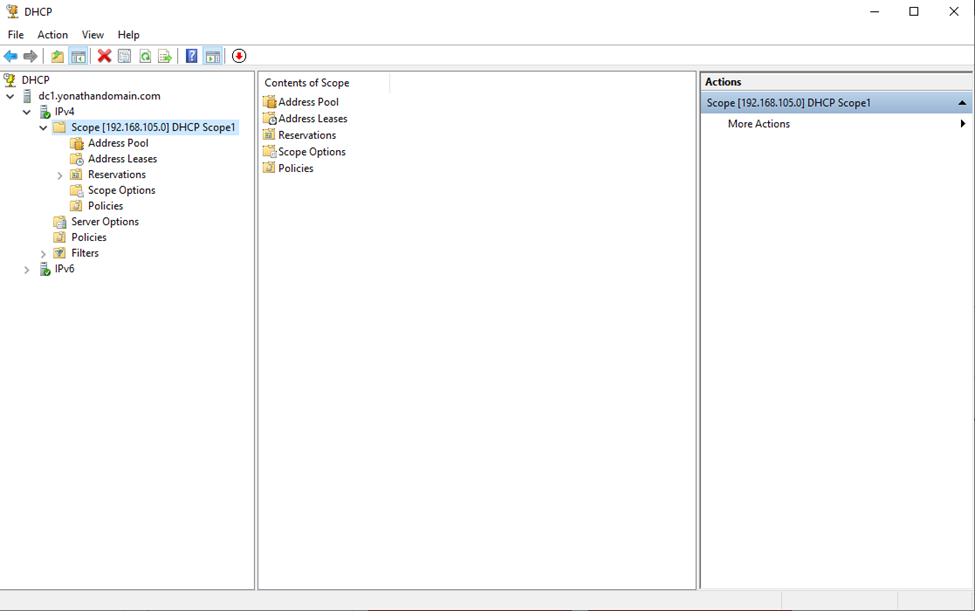
Task: Select the IPv4-level Policies node below Server Options
Action: 89,237
